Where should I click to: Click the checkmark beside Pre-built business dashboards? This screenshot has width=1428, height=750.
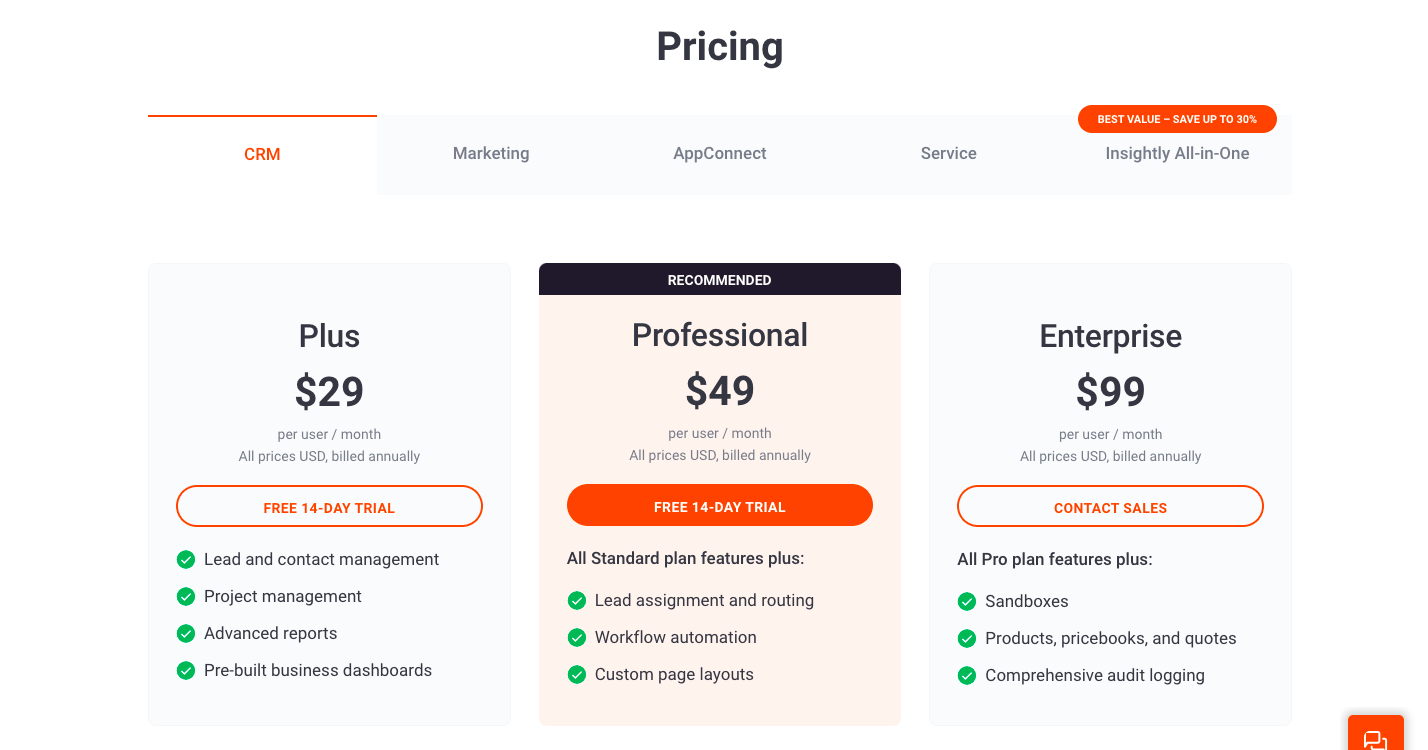click(186, 670)
